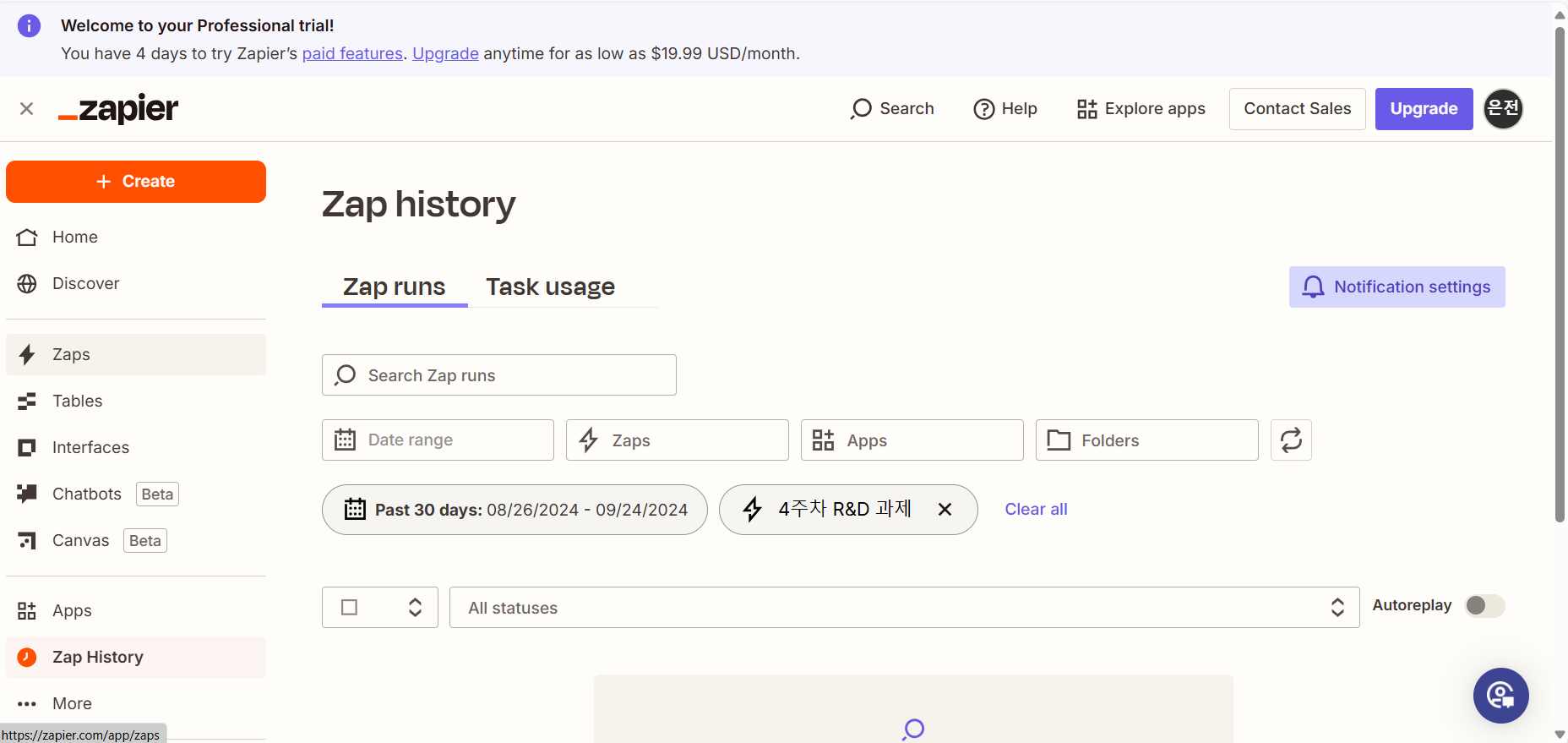Remove the 4주차 R&D 과제 filter chip
The width and height of the screenshot is (1568, 743).
pos(945,509)
